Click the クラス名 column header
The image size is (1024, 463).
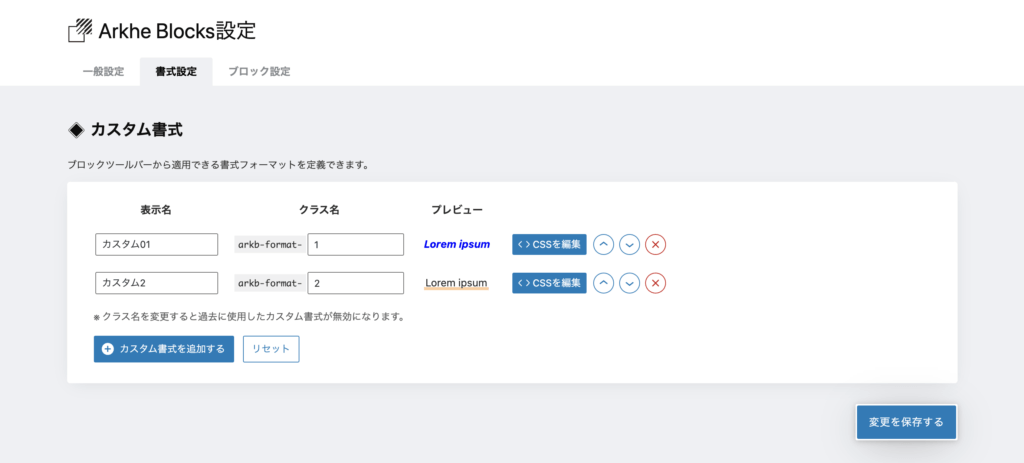point(319,210)
